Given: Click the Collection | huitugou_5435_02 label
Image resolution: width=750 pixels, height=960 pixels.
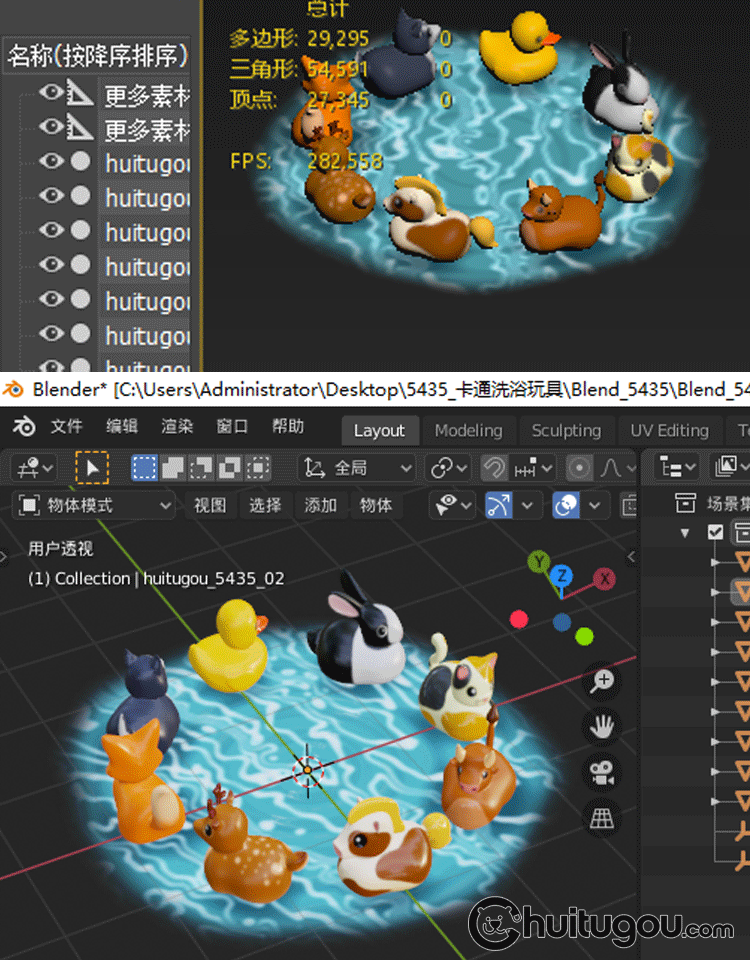Looking at the screenshot, I should tap(156, 579).
